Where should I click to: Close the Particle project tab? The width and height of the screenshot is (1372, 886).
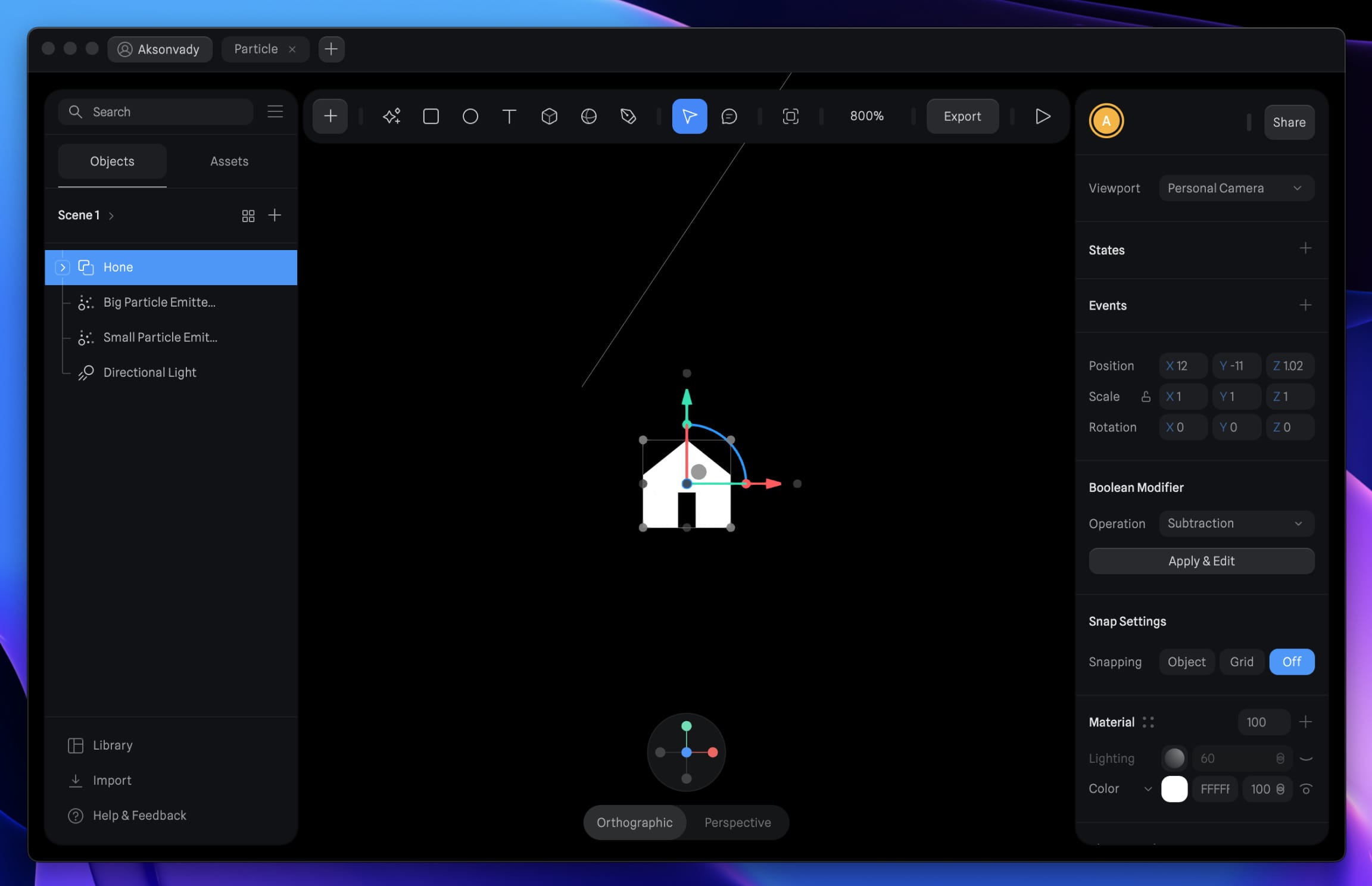[292, 49]
